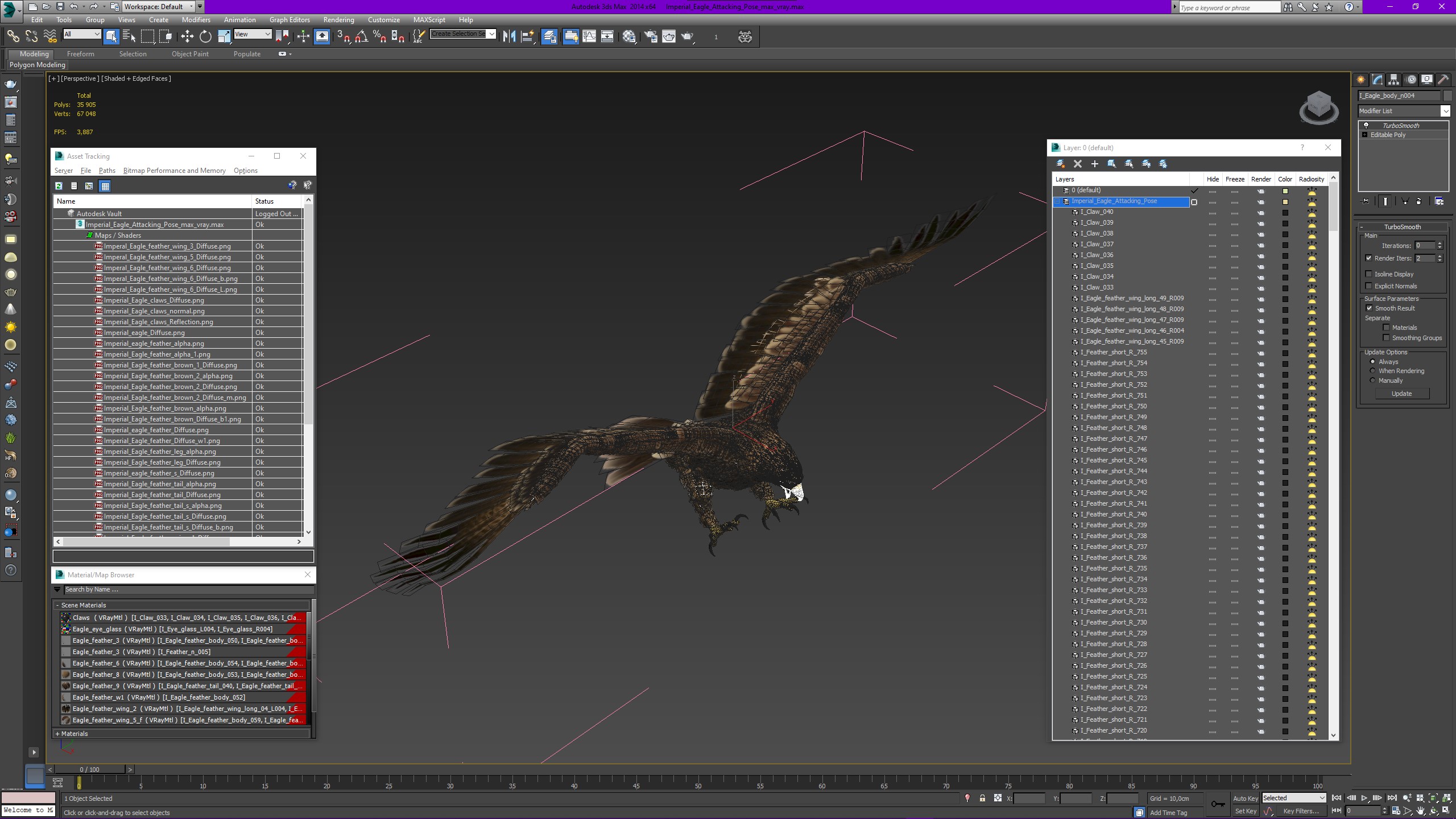Toggle Percent Snap in the main toolbar
This screenshot has height=819, width=1456.
tap(379, 36)
